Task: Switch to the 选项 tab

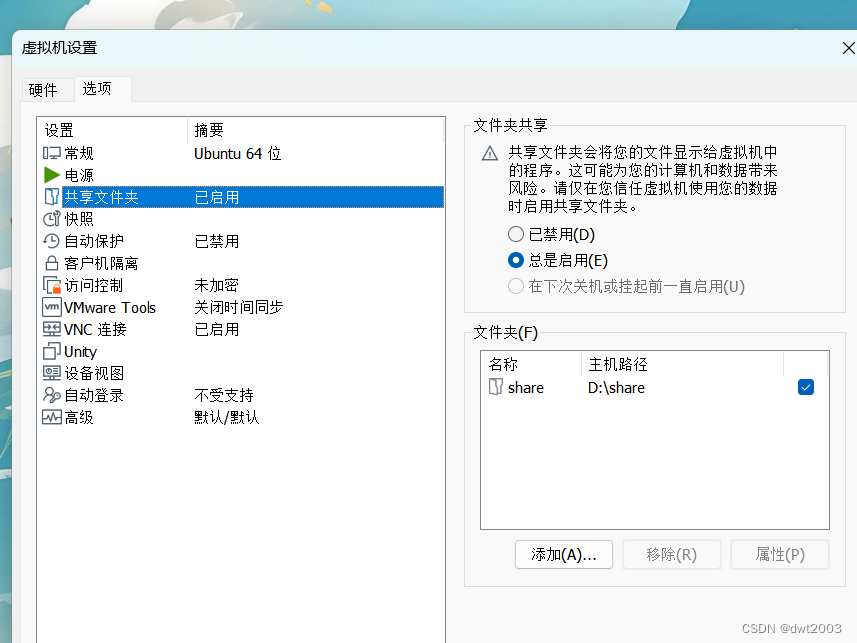Action: coord(97,89)
